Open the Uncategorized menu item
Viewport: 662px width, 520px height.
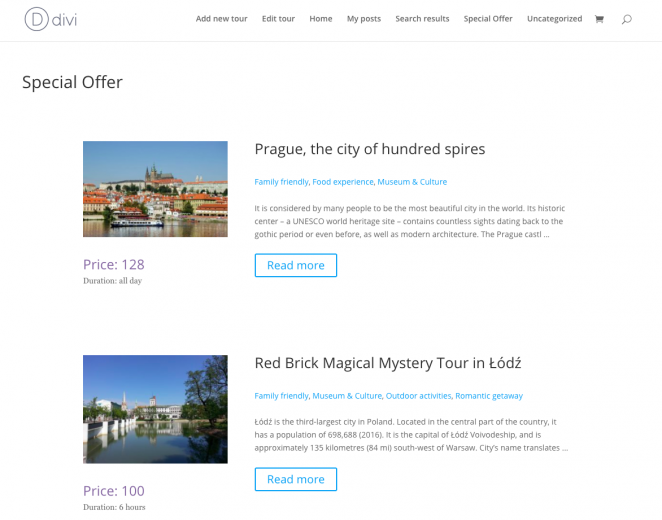pos(554,19)
